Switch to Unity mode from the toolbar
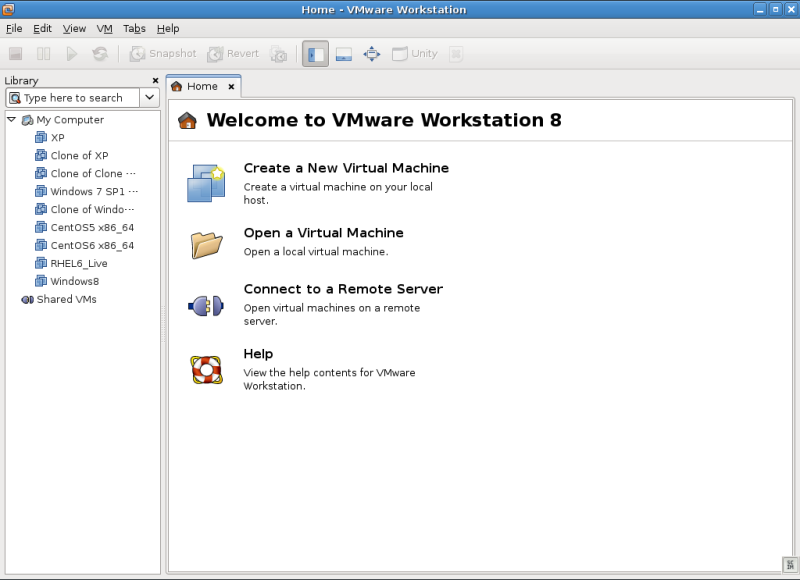This screenshot has width=800, height=580. pyautogui.click(x=412, y=53)
